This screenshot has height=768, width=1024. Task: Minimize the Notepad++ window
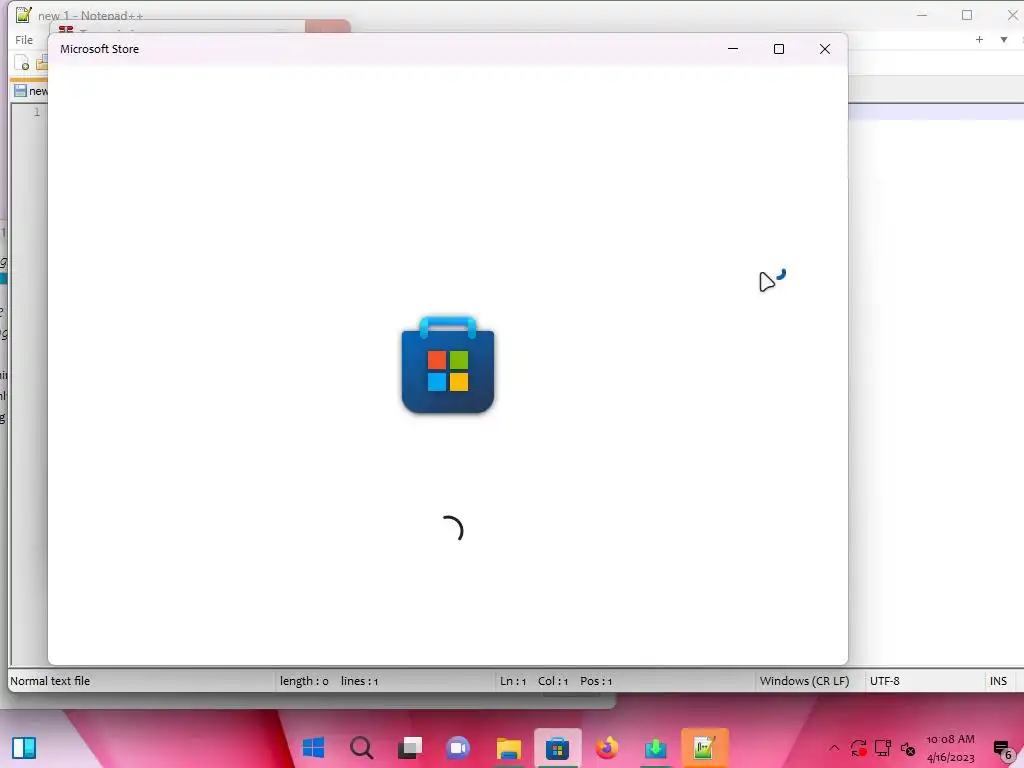coord(922,15)
